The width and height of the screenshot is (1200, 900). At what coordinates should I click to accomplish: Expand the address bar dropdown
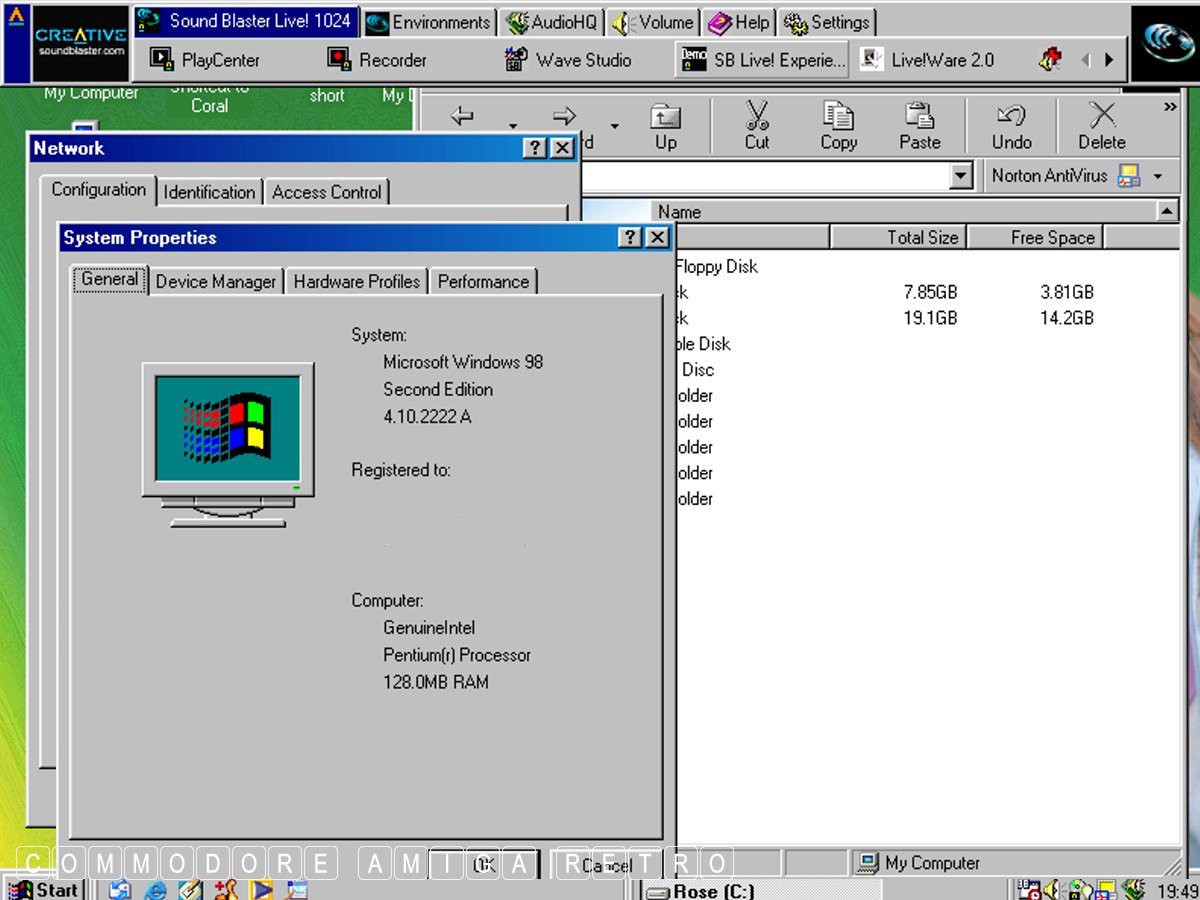[x=961, y=177]
